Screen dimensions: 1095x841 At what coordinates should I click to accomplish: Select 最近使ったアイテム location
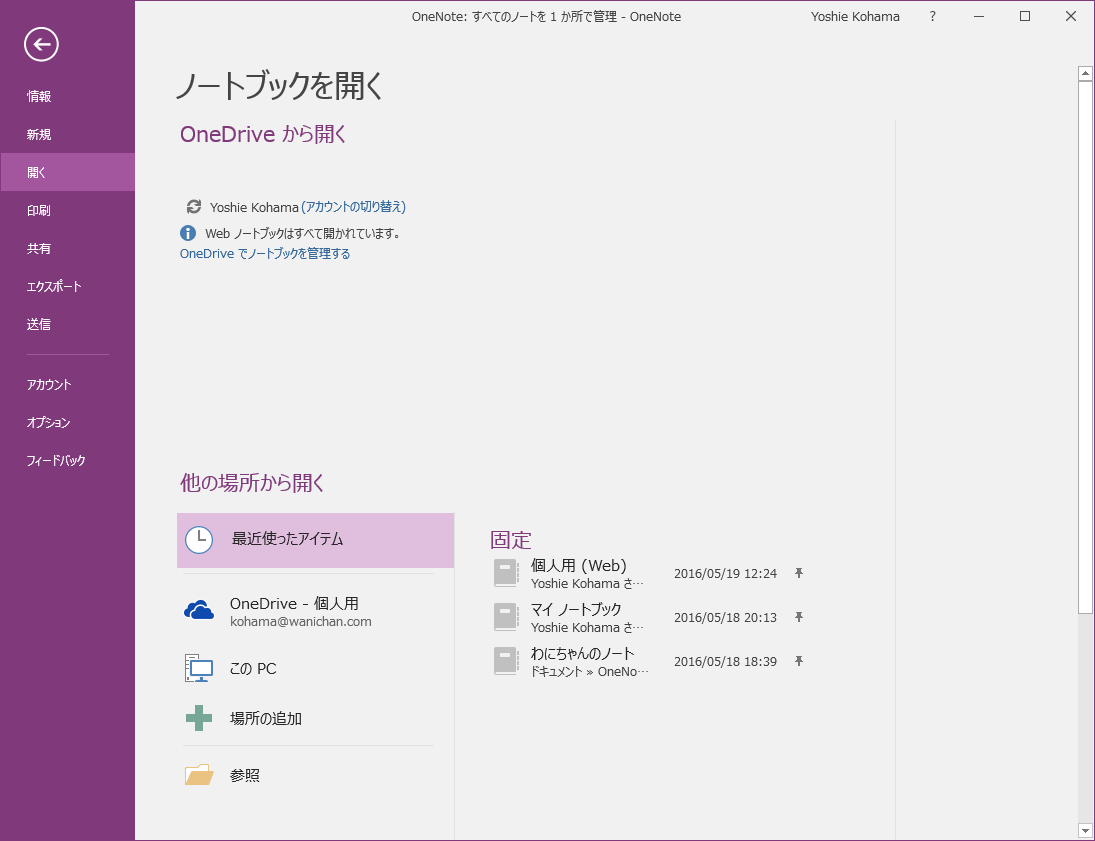coord(316,540)
